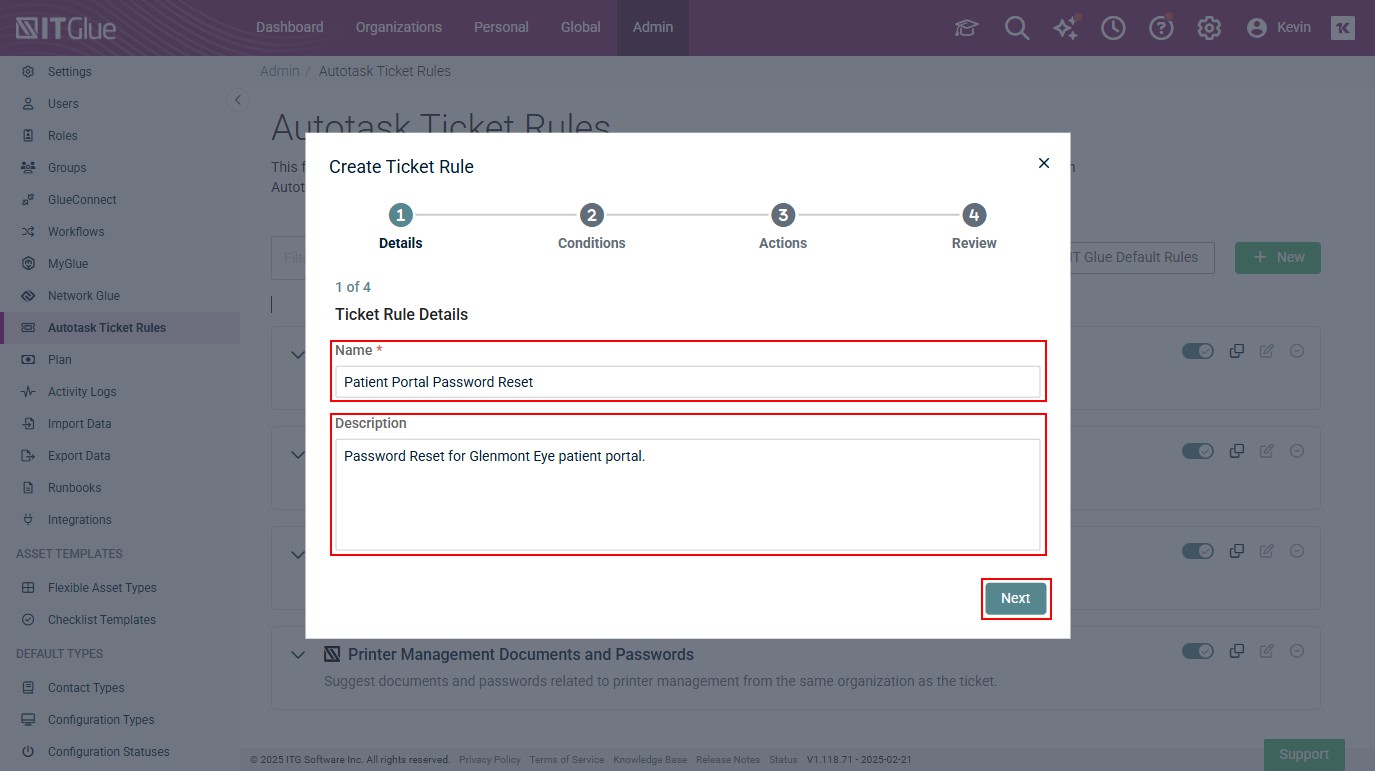Jump to step 2 Conditions
Viewport: 1375px width, 771px height.
click(x=592, y=228)
